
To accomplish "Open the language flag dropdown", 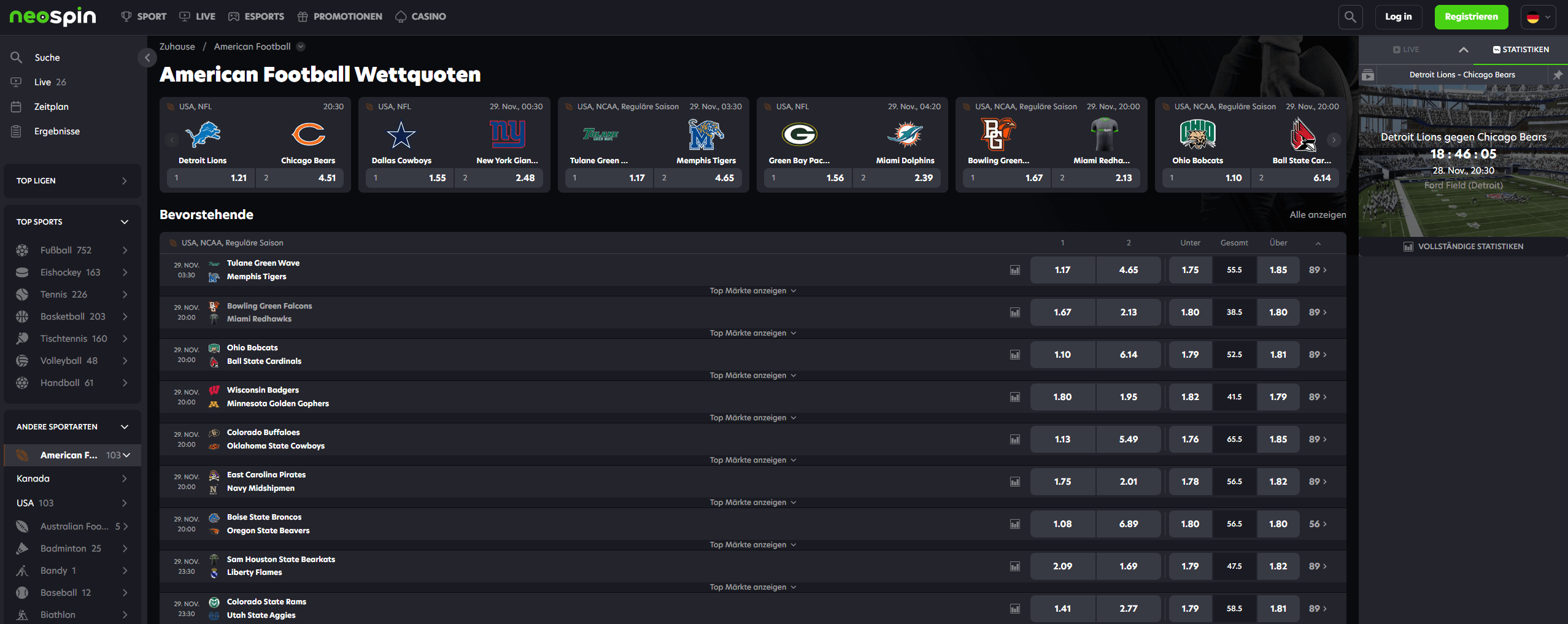I will [x=1538, y=17].
